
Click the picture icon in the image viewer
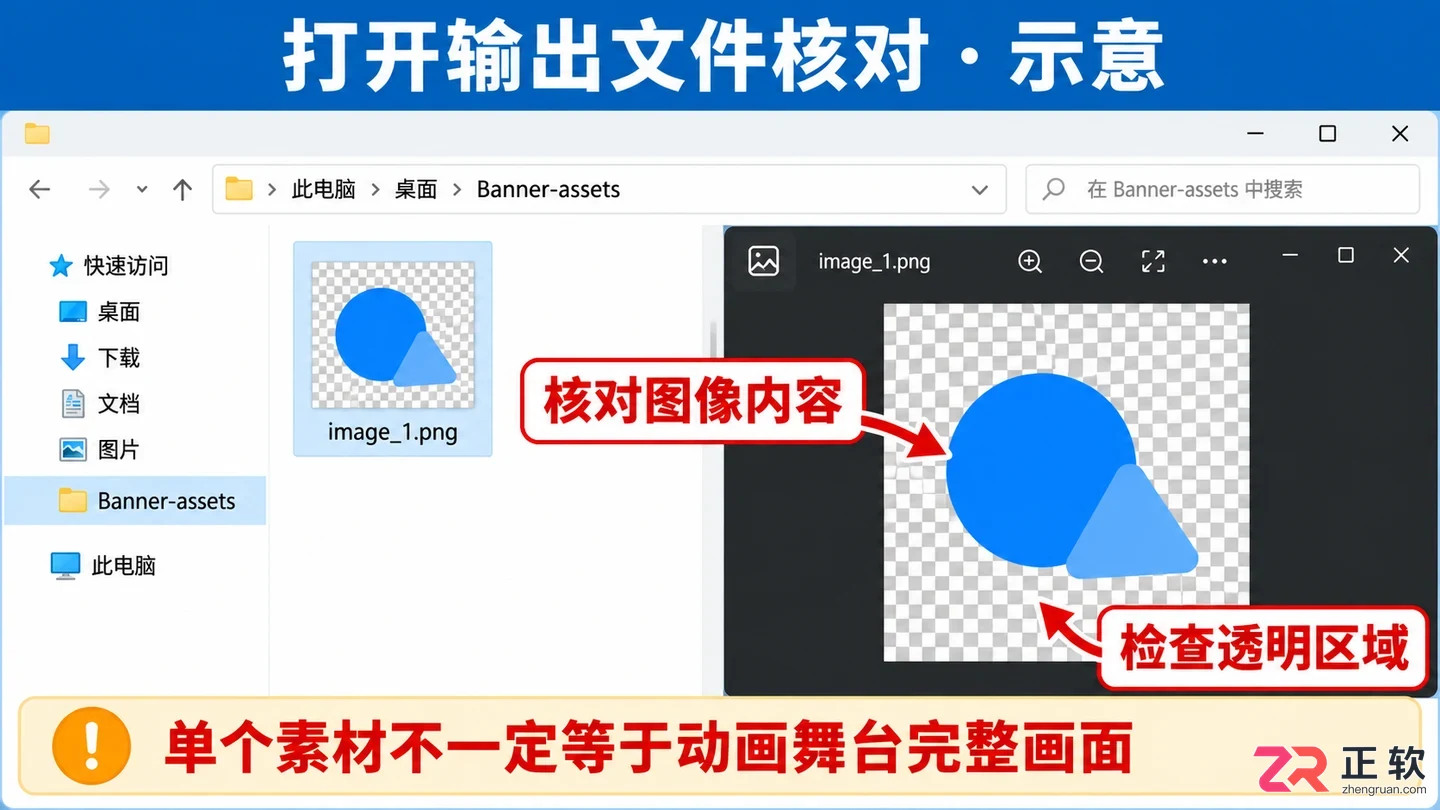point(764,261)
